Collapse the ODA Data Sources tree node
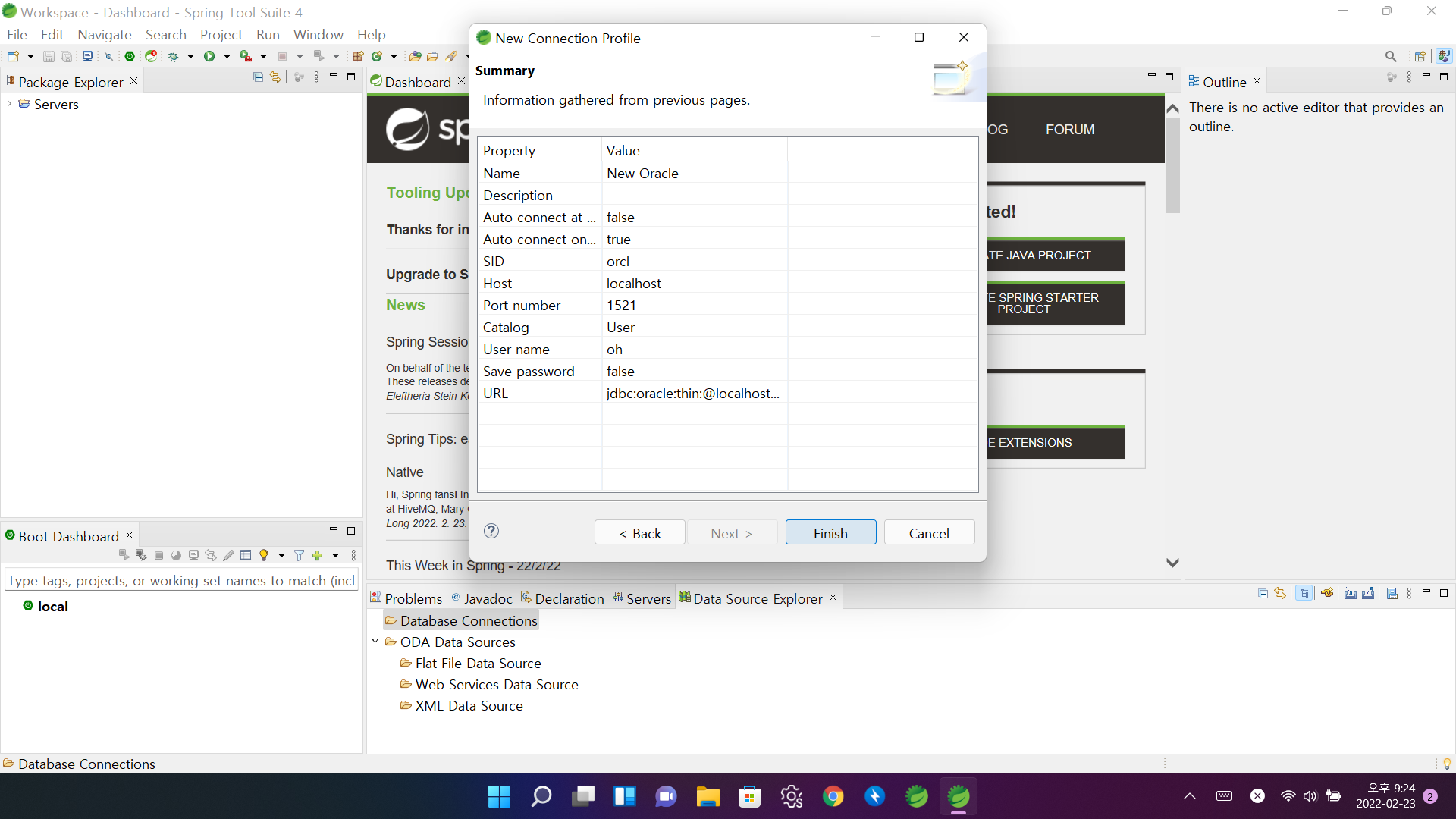 point(375,642)
